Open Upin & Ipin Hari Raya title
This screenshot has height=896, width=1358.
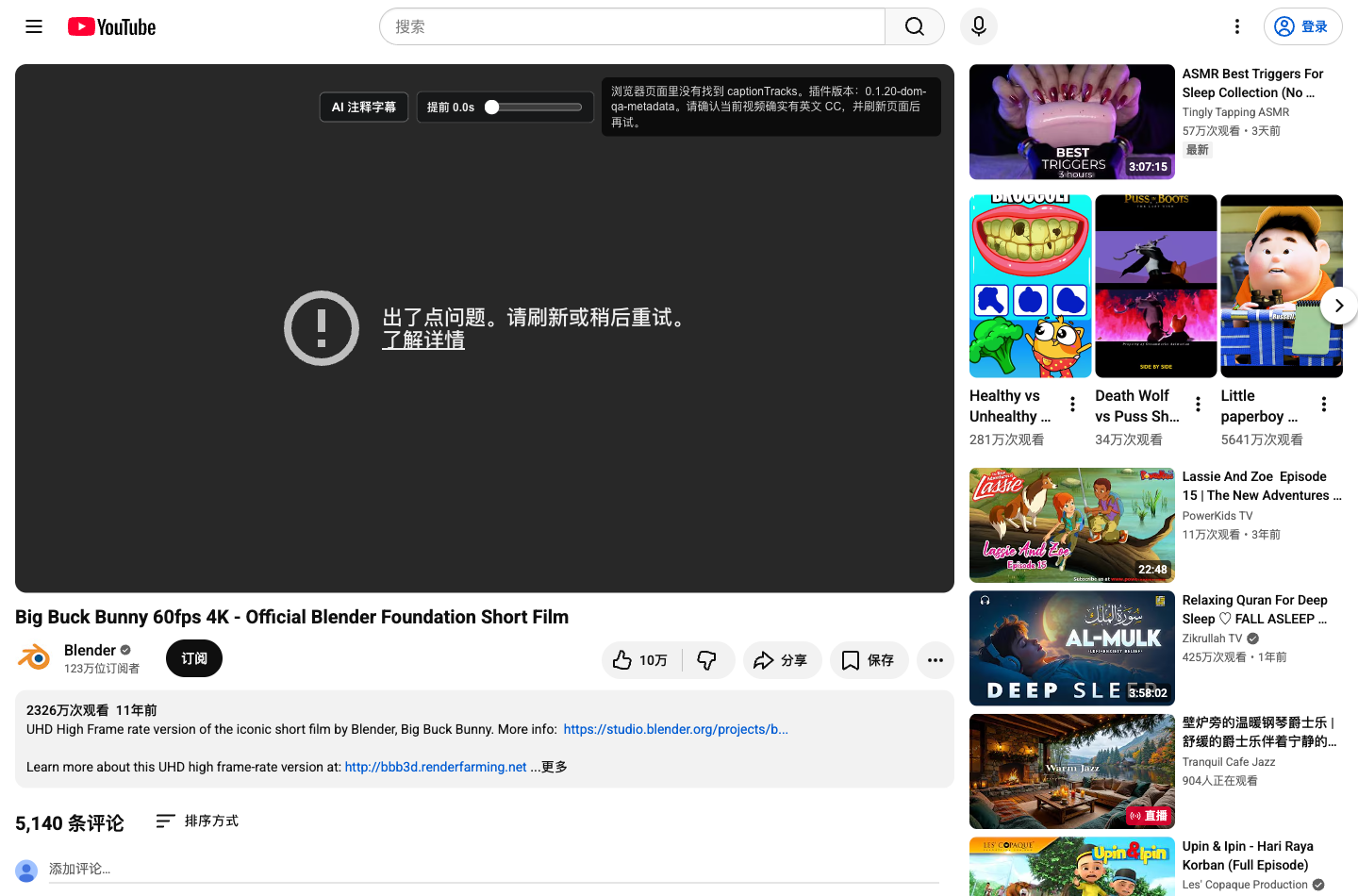1248,855
